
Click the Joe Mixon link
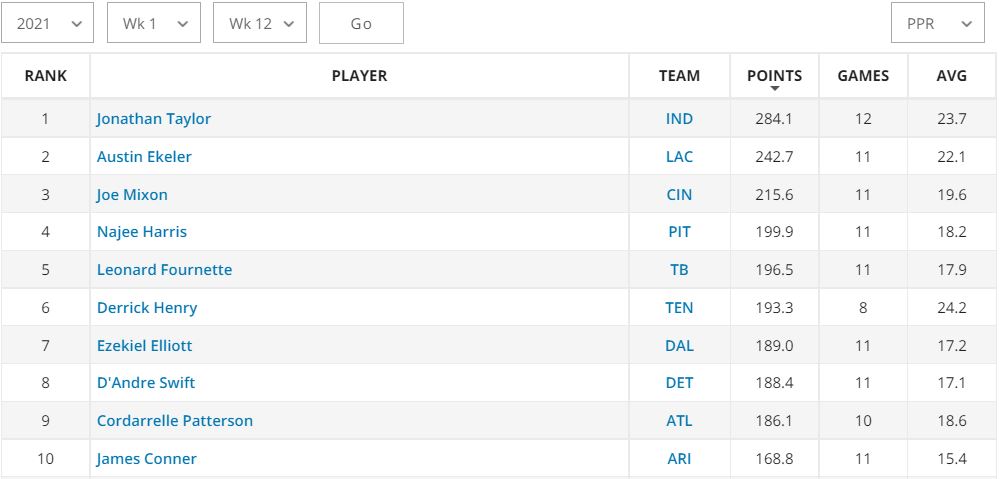(x=132, y=195)
